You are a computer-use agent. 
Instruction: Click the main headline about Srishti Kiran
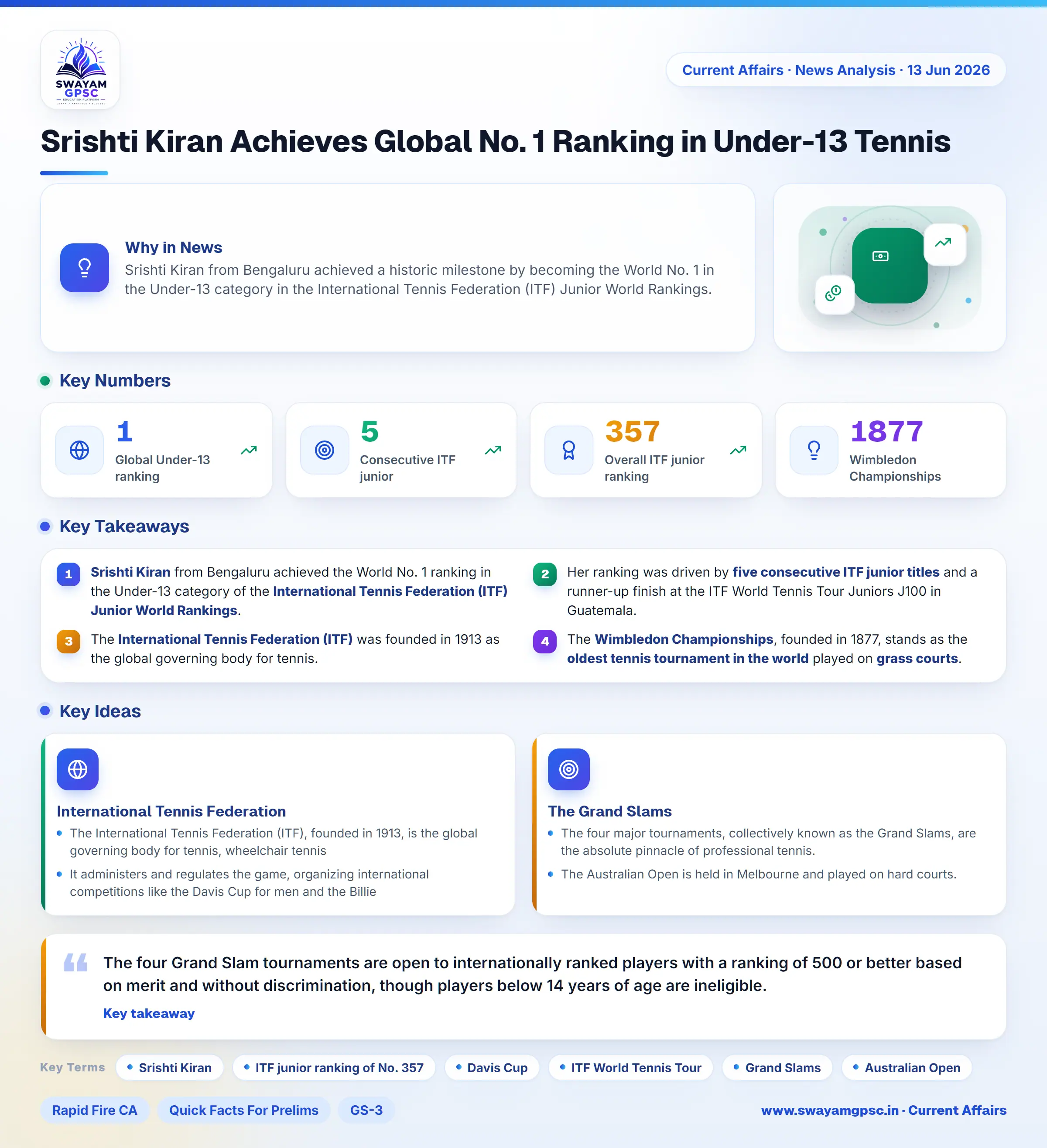click(496, 141)
